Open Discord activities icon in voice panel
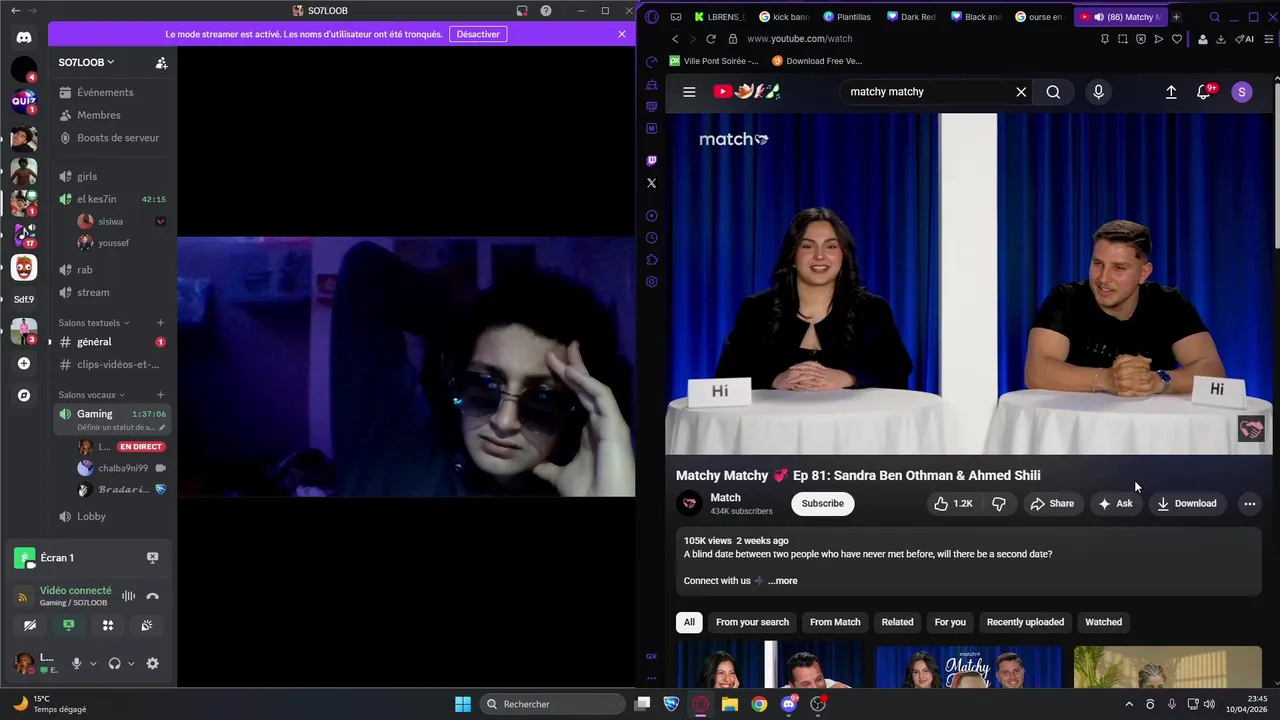1280x720 pixels. tap(108, 625)
